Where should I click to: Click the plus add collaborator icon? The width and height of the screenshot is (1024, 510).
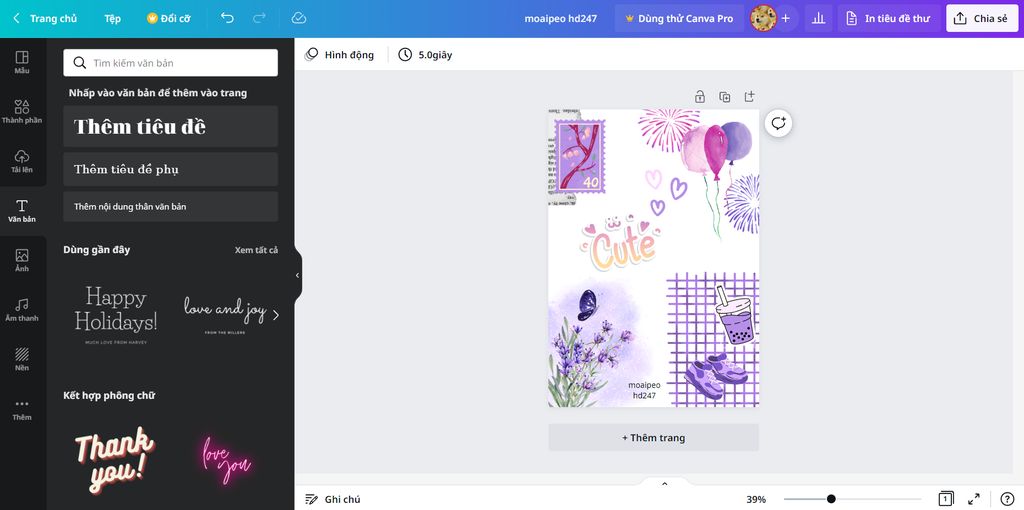click(786, 18)
